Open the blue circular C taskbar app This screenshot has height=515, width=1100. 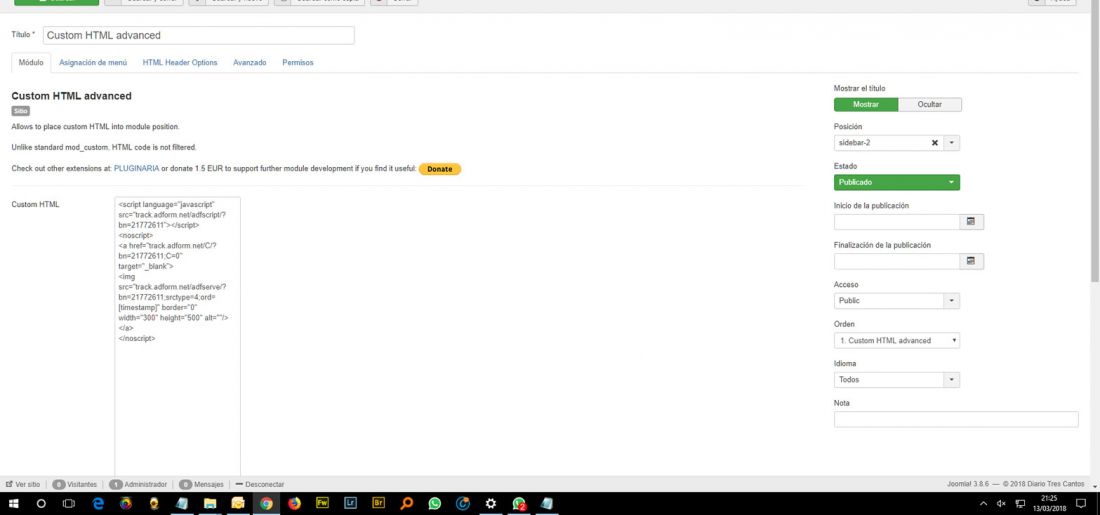[x=463, y=503]
